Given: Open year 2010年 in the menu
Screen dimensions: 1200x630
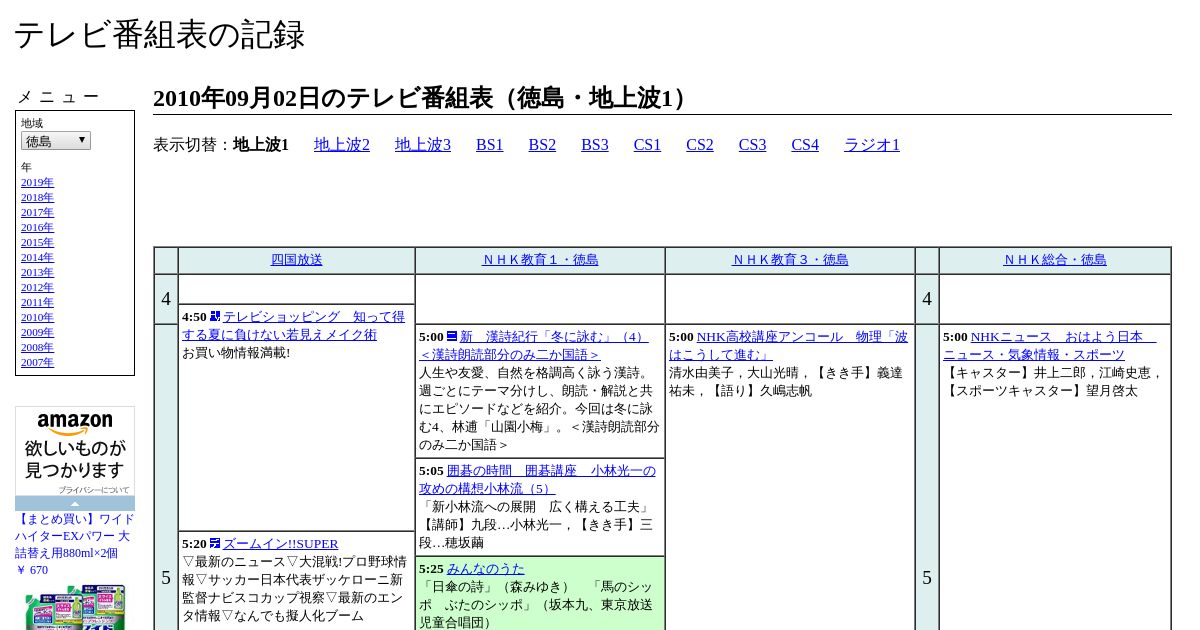Looking at the screenshot, I should [x=37, y=317].
